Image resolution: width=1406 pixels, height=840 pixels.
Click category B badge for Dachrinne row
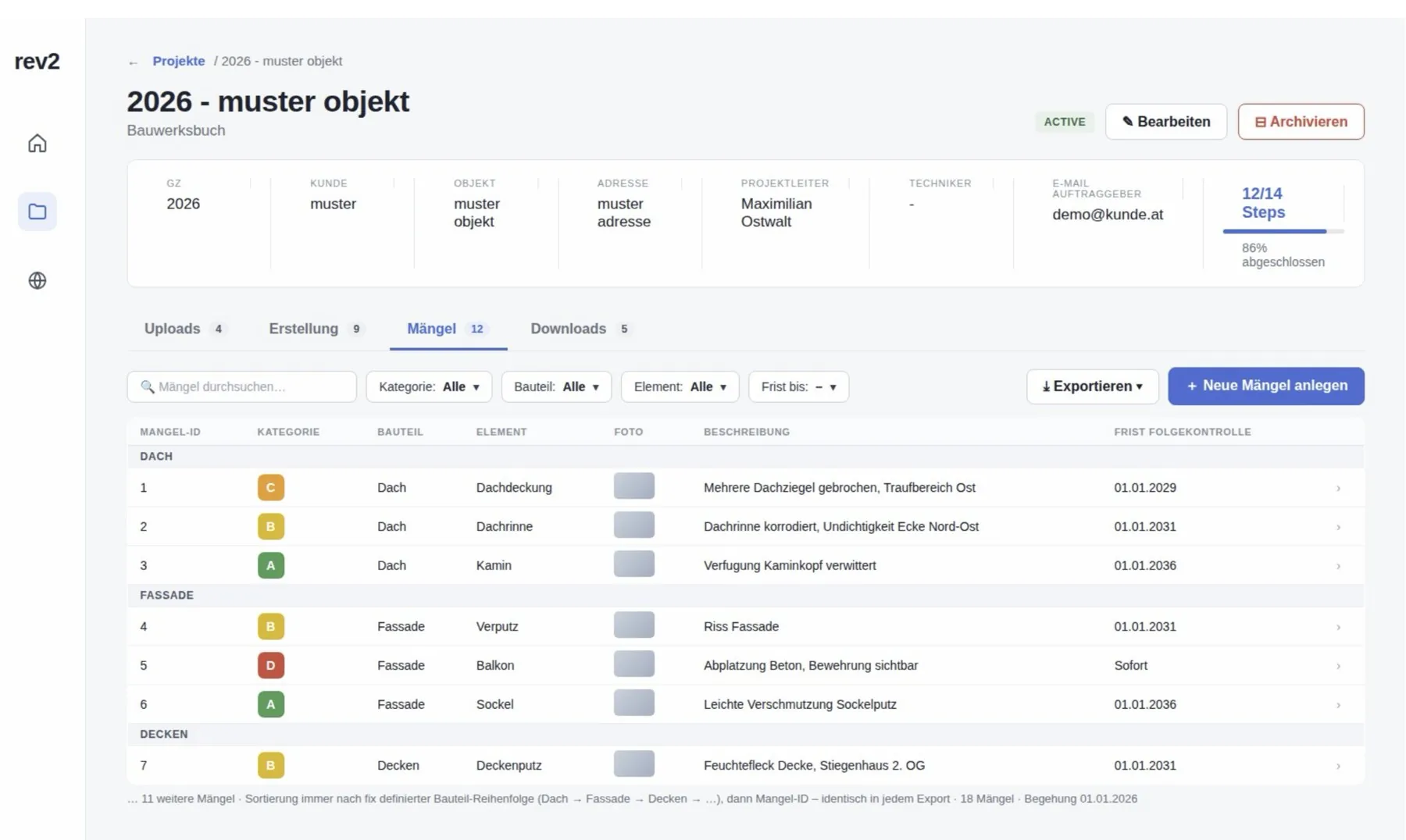[x=271, y=527]
